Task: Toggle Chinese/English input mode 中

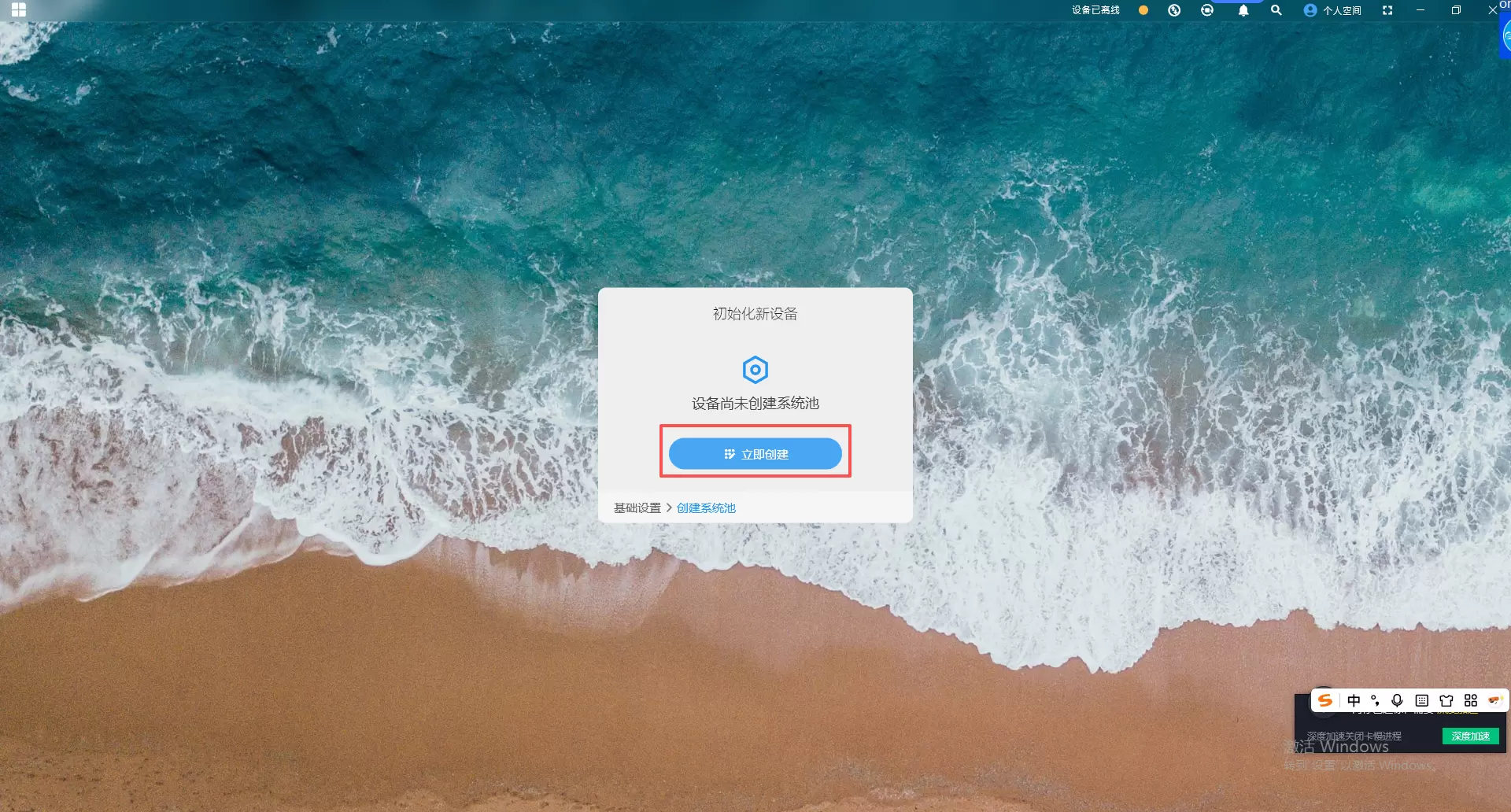Action: (x=1354, y=700)
